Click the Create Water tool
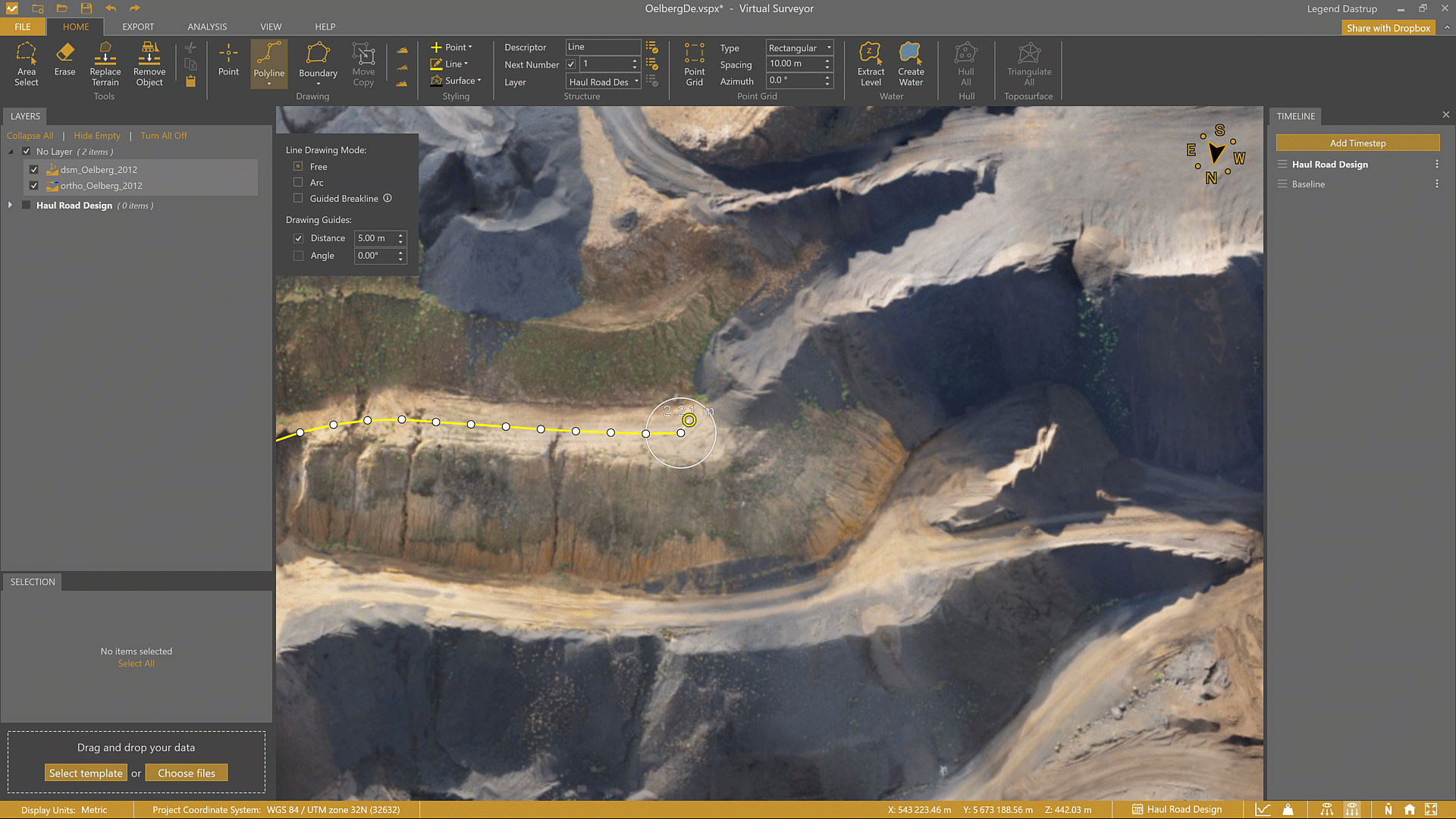Image resolution: width=1456 pixels, height=819 pixels. (911, 64)
